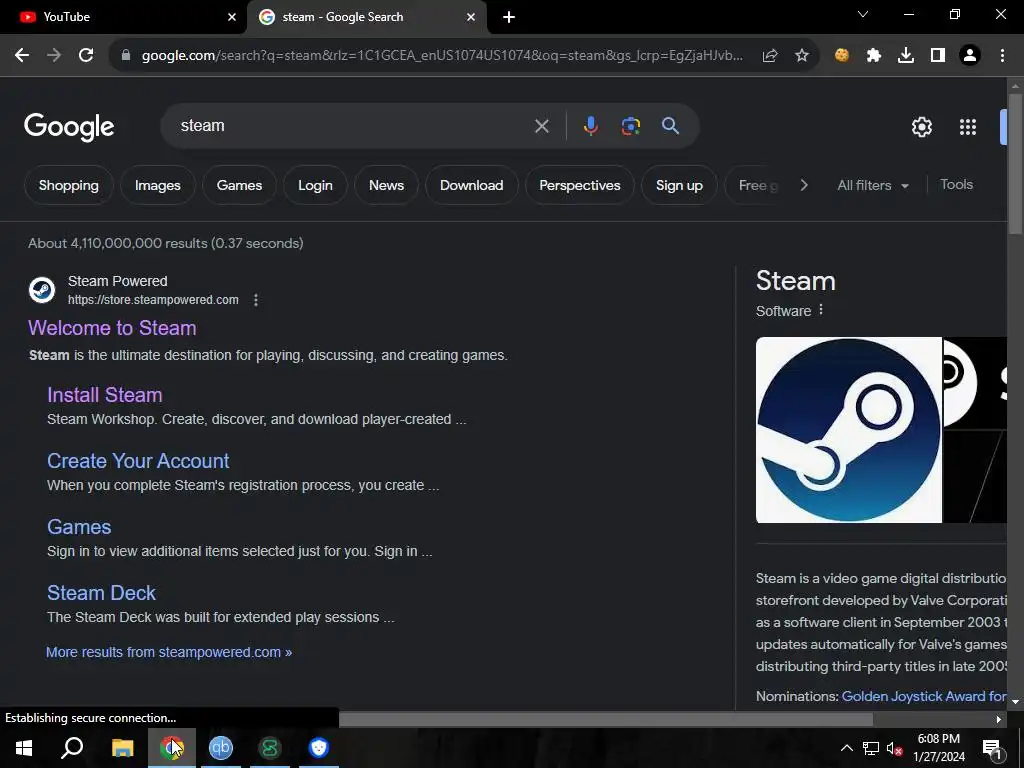Open the Steam Deck link

point(101,592)
